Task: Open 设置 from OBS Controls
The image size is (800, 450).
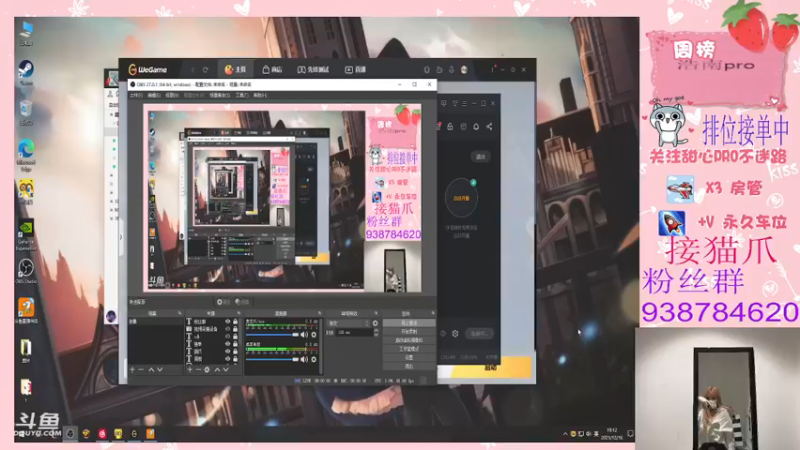Action: coord(409,358)
